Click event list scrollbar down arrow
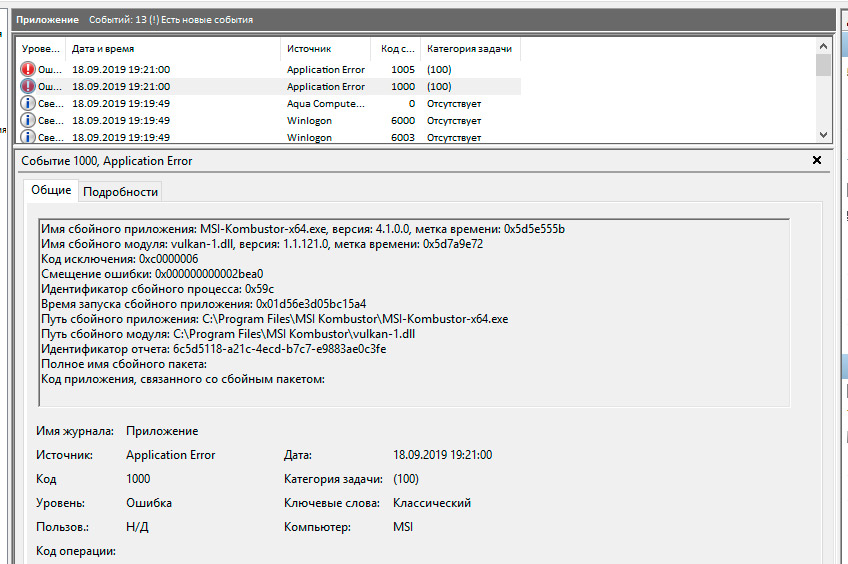This screenshot has width=848, height=564. pyautogui.click(x=823, y=135)
